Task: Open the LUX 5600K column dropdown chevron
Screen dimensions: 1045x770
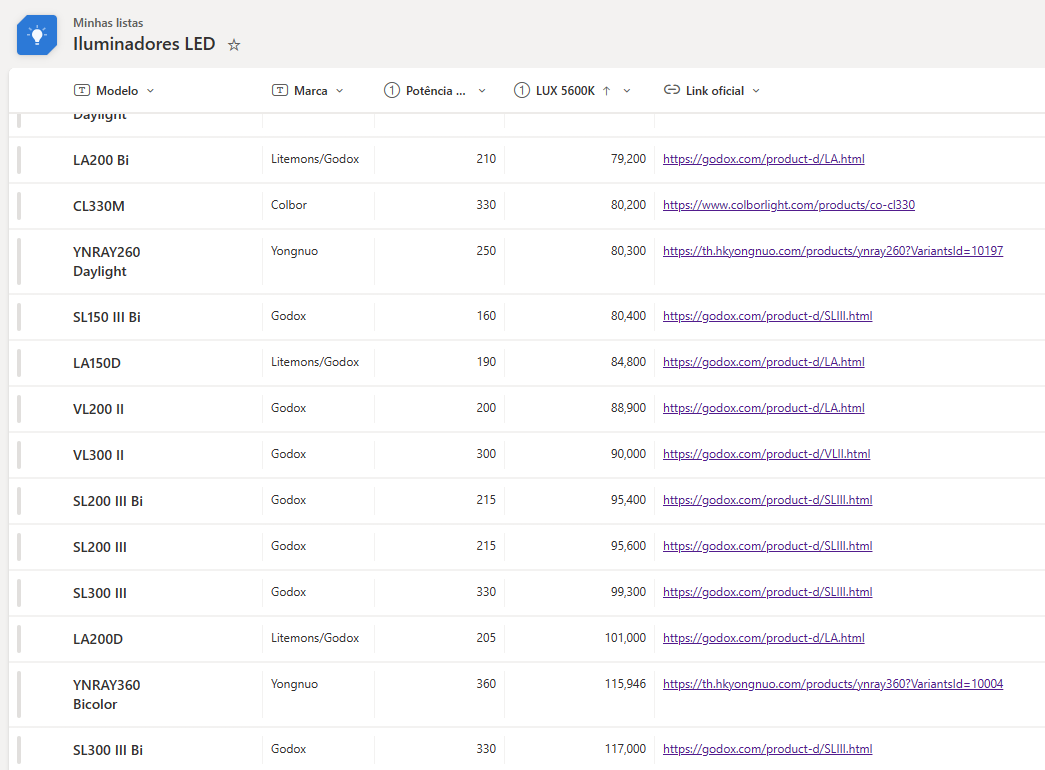Action: tap(627, 91)
